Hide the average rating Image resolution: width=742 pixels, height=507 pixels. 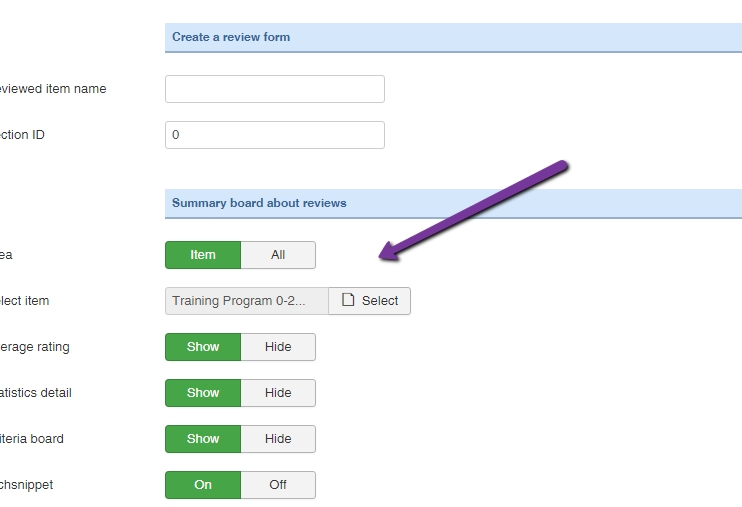pos(278,347)
